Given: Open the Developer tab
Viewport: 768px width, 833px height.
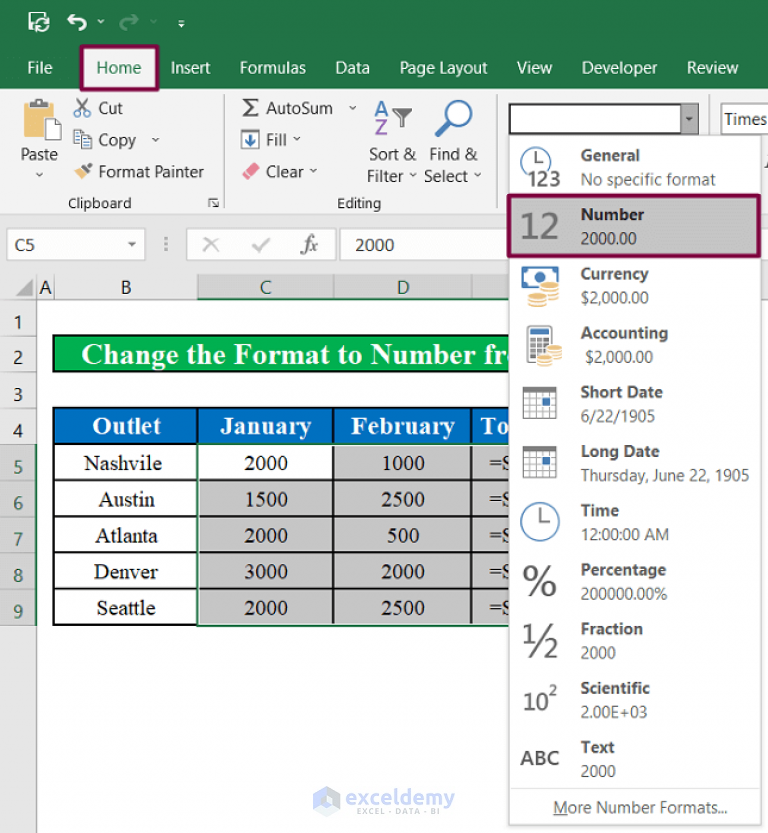Looking at the screenshot, I should (619, 68).
